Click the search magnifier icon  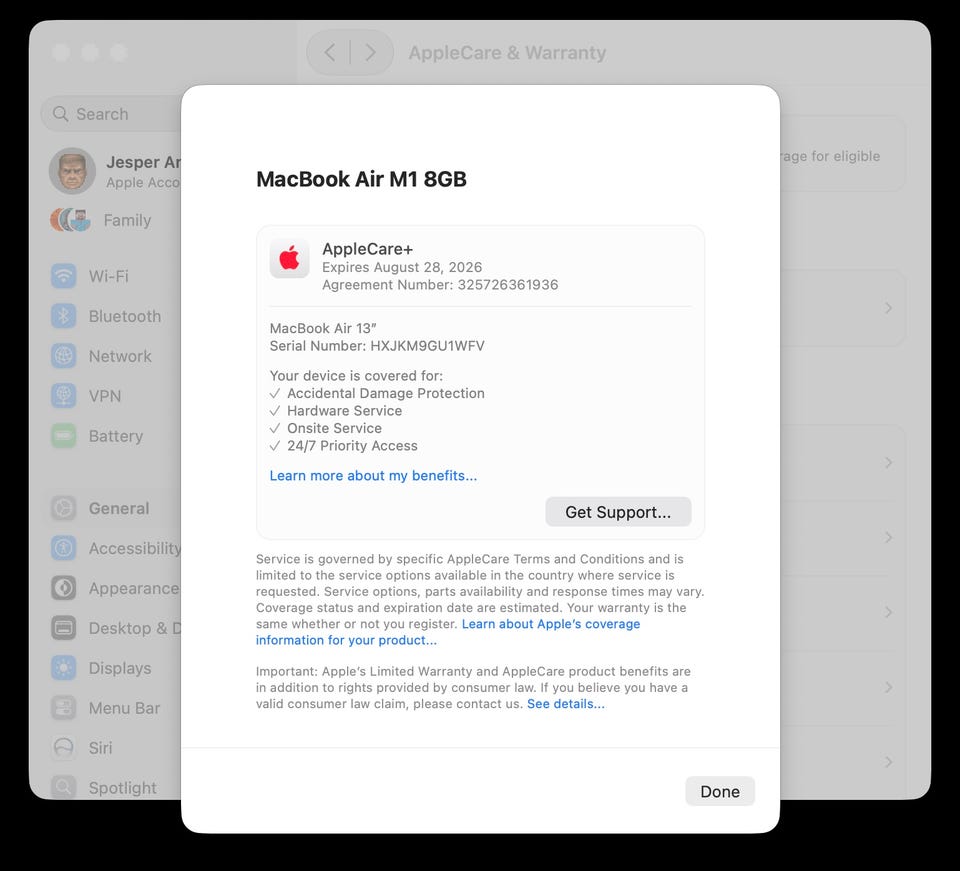coord(60,114)
